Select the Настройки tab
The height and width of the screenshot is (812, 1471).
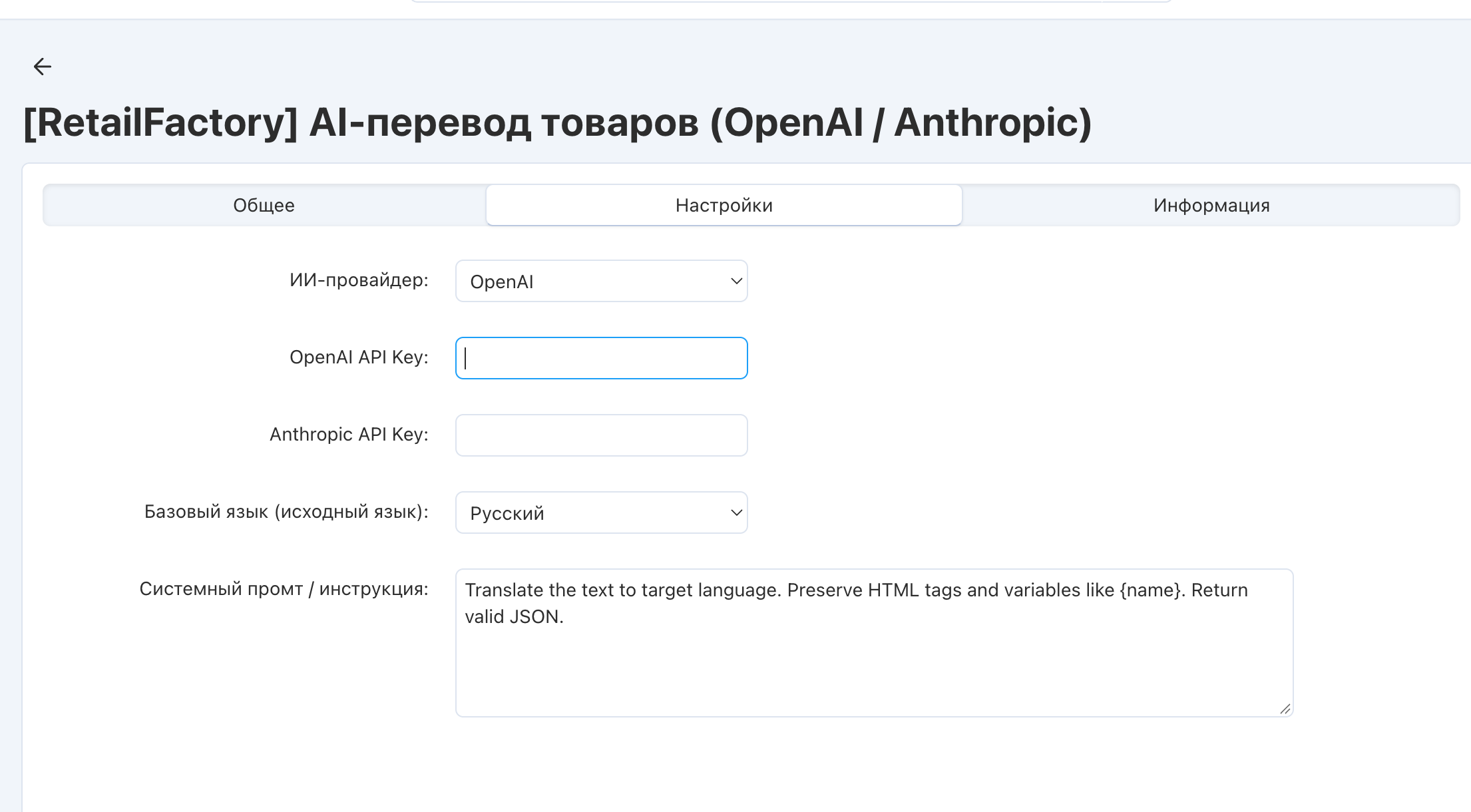pos(724,205)
